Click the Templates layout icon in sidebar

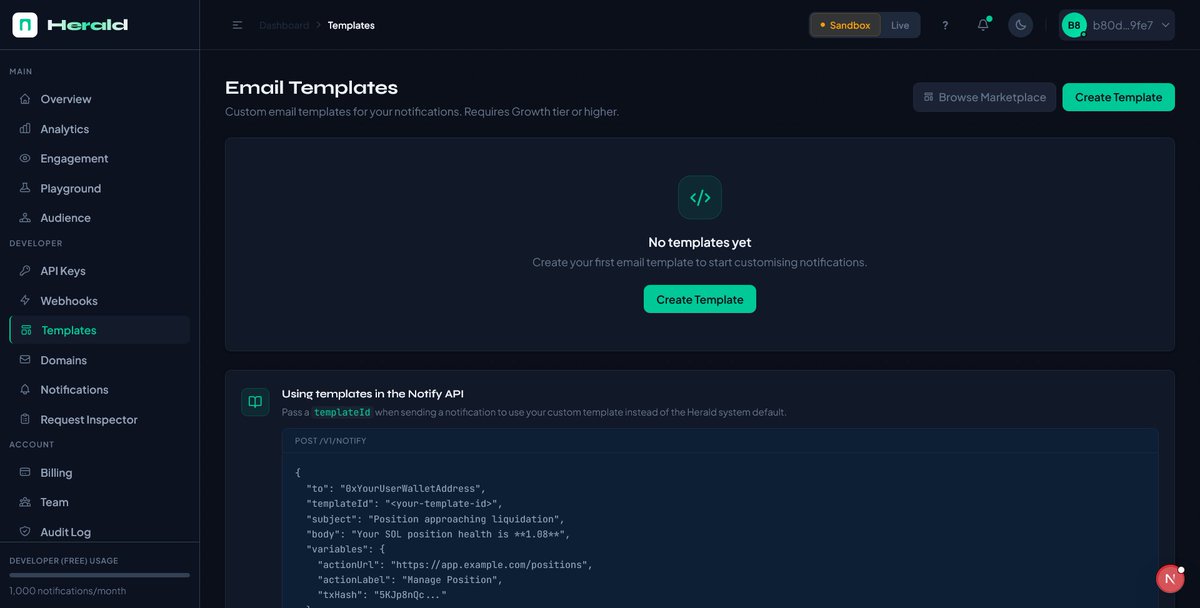(x=26, y=330)
